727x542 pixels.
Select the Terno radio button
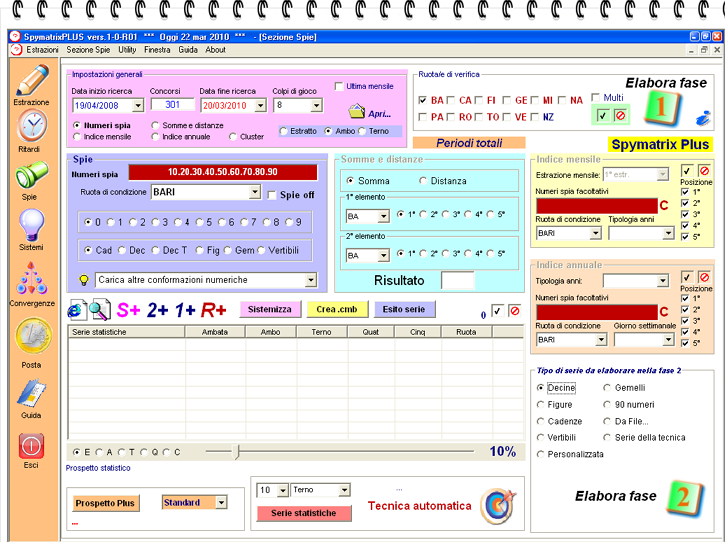pyautogui.click(x=362, y=131)
